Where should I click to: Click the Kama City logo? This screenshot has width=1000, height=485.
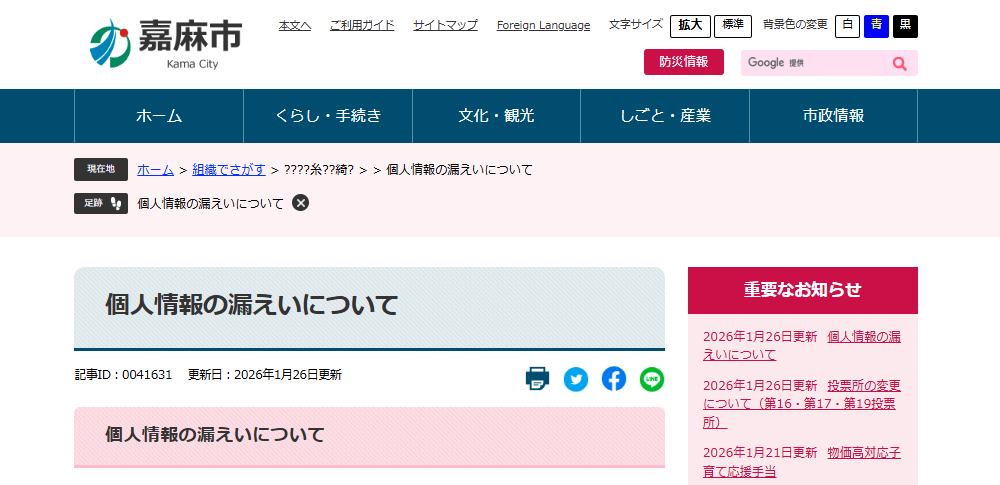[165, 44]
